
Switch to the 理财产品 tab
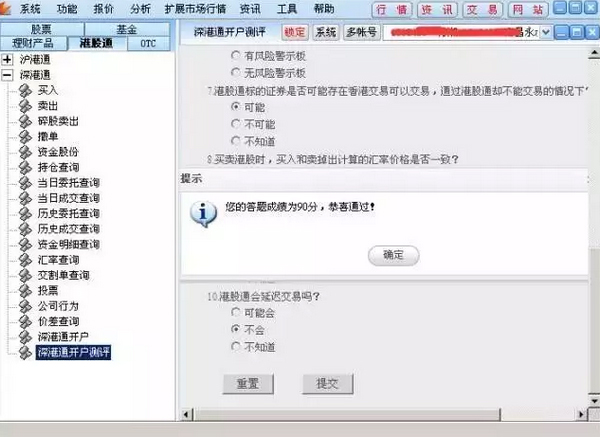[33, 43]
